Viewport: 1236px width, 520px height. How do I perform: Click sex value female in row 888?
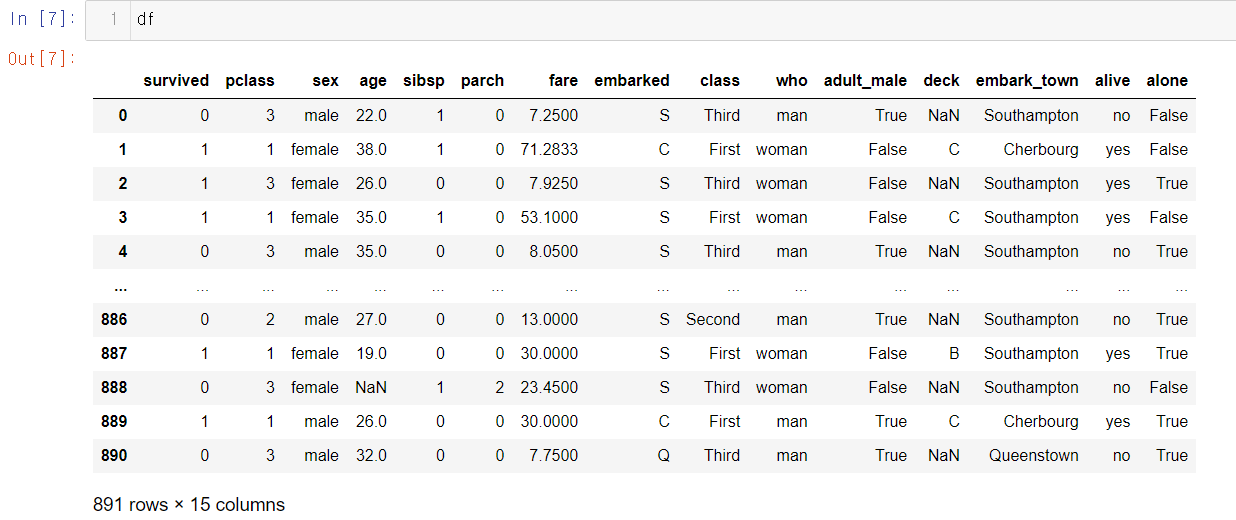[x=315, y=387]
